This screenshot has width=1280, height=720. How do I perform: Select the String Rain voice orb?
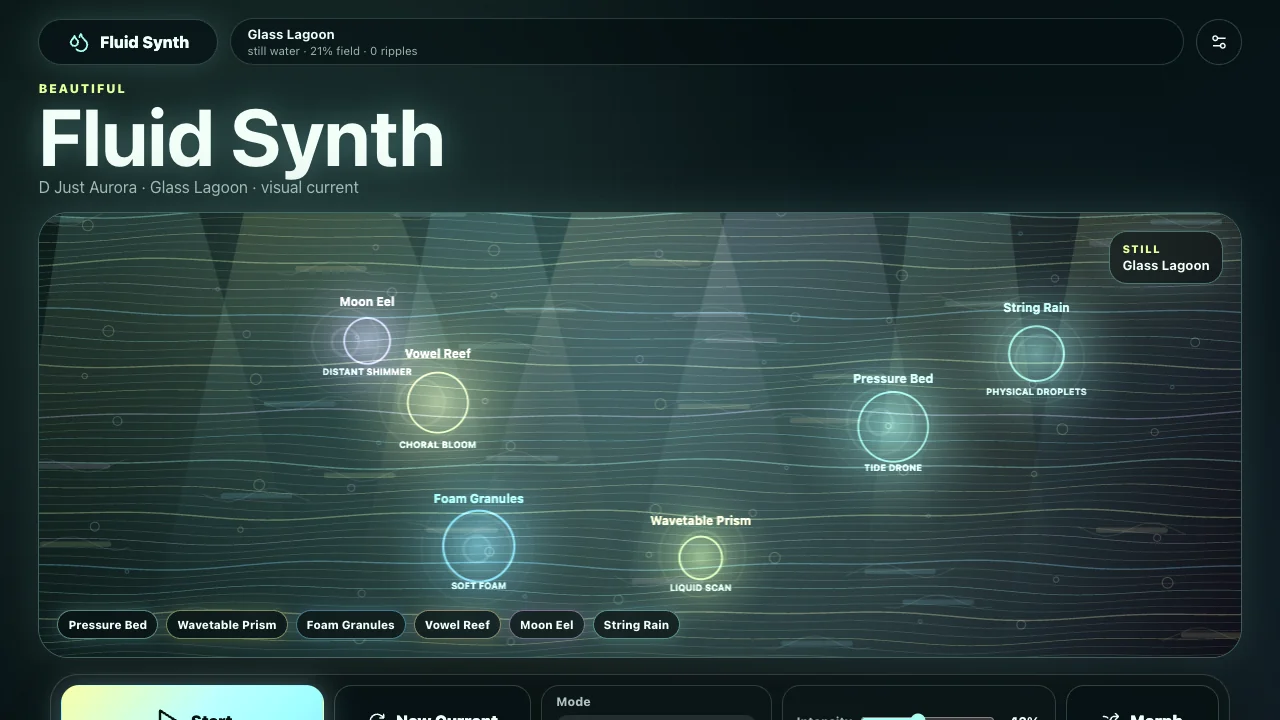pos(1036,353)
